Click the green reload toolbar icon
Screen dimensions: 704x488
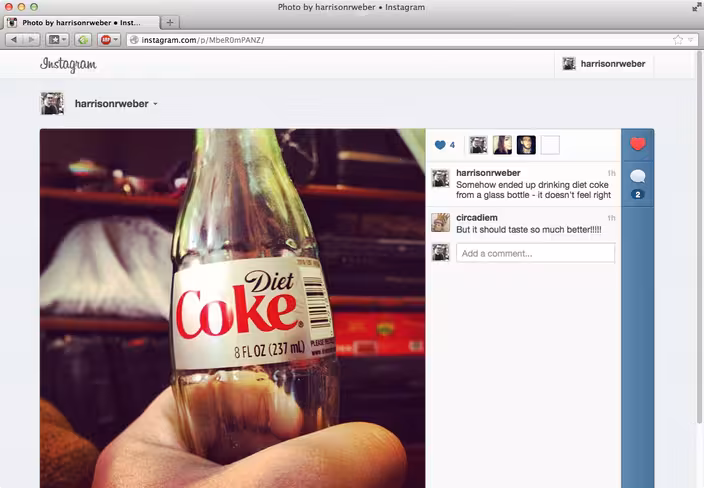(x=83, y=40)
